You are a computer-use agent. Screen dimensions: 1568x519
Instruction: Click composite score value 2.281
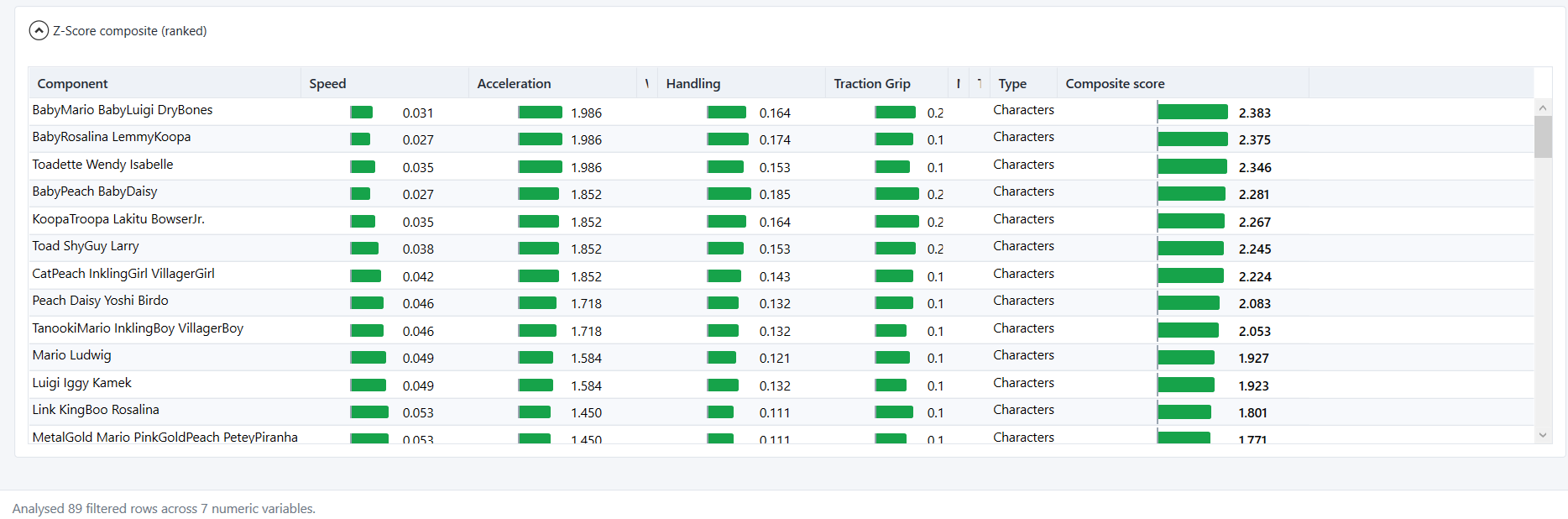click(x=1253, y=194)
